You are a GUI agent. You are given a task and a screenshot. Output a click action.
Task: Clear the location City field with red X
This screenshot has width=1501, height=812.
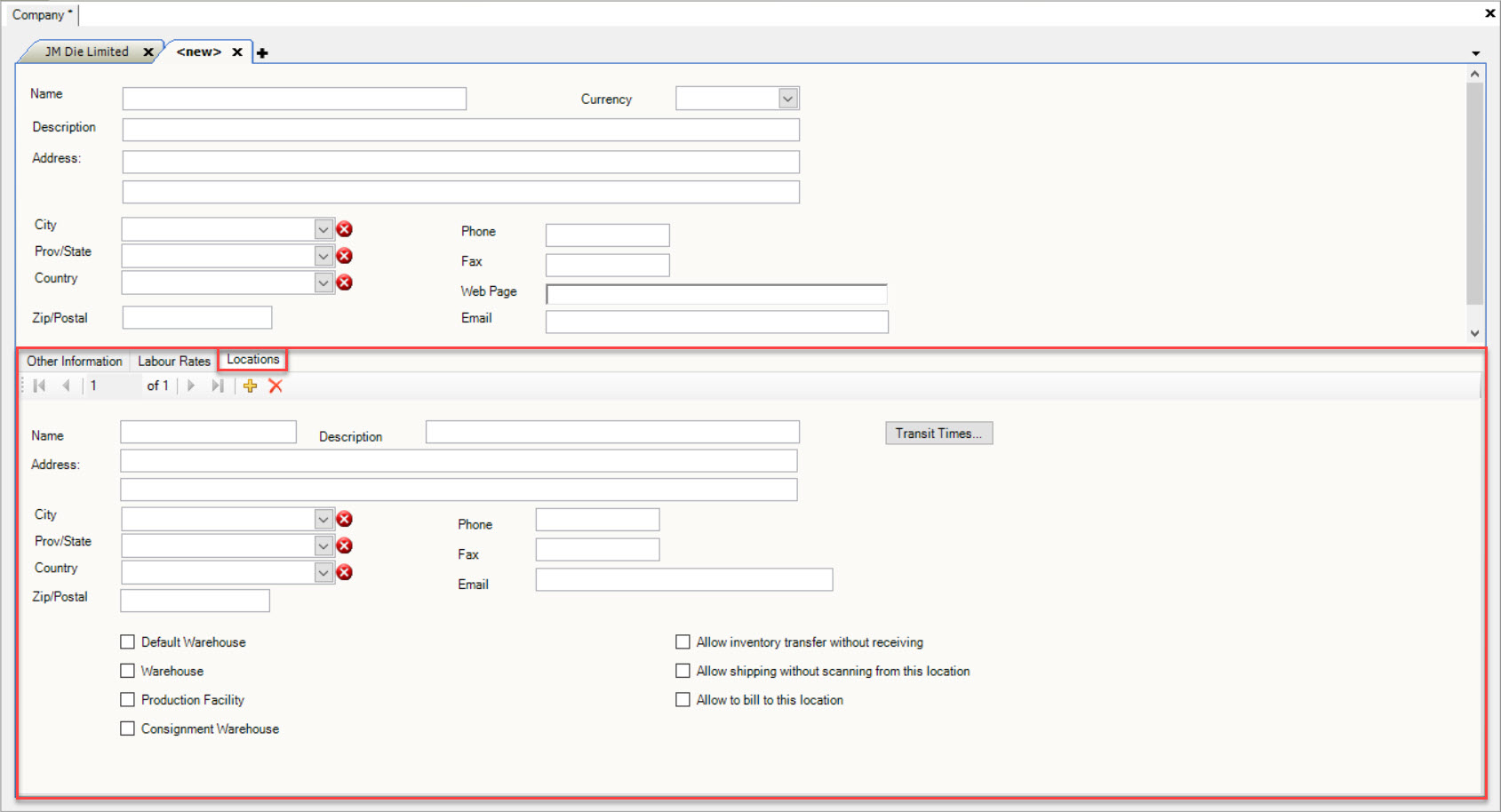[345, 519]
